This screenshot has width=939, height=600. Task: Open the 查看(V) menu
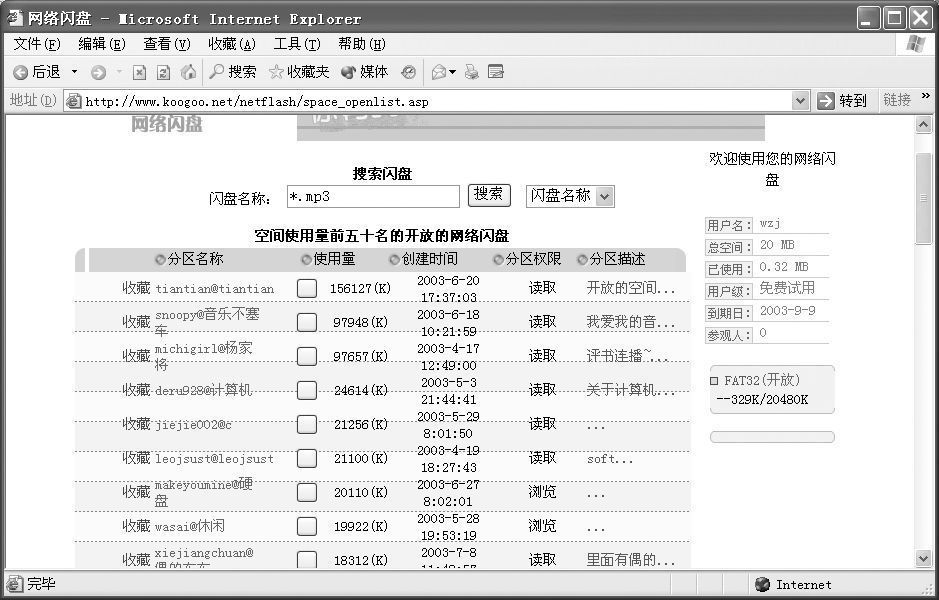point(166,44)
